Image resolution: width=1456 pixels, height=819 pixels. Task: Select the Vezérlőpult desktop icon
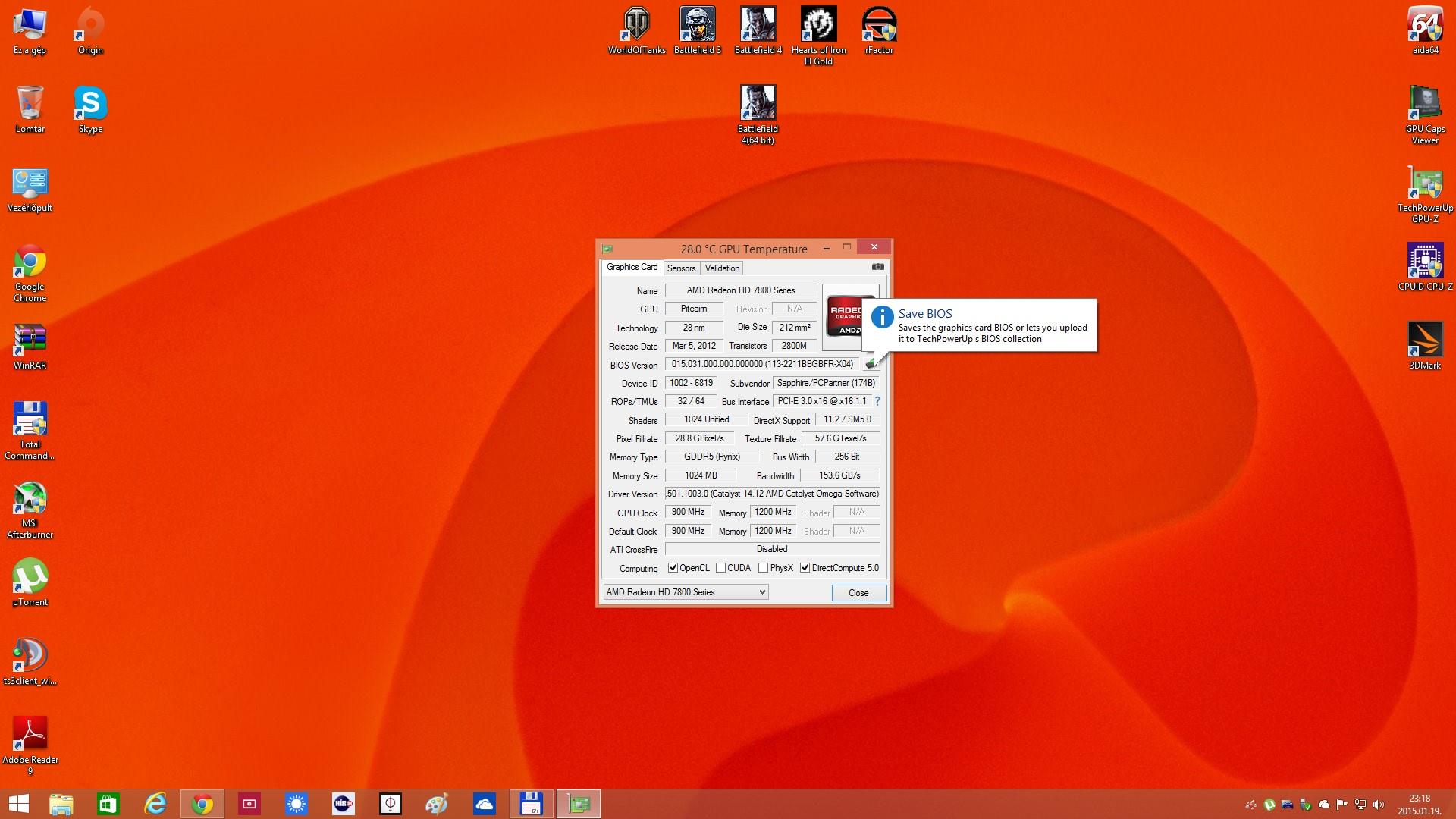pos(30,189)
